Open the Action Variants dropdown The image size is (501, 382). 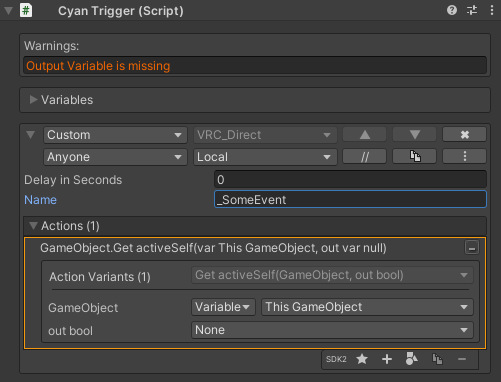coord(332,275)
